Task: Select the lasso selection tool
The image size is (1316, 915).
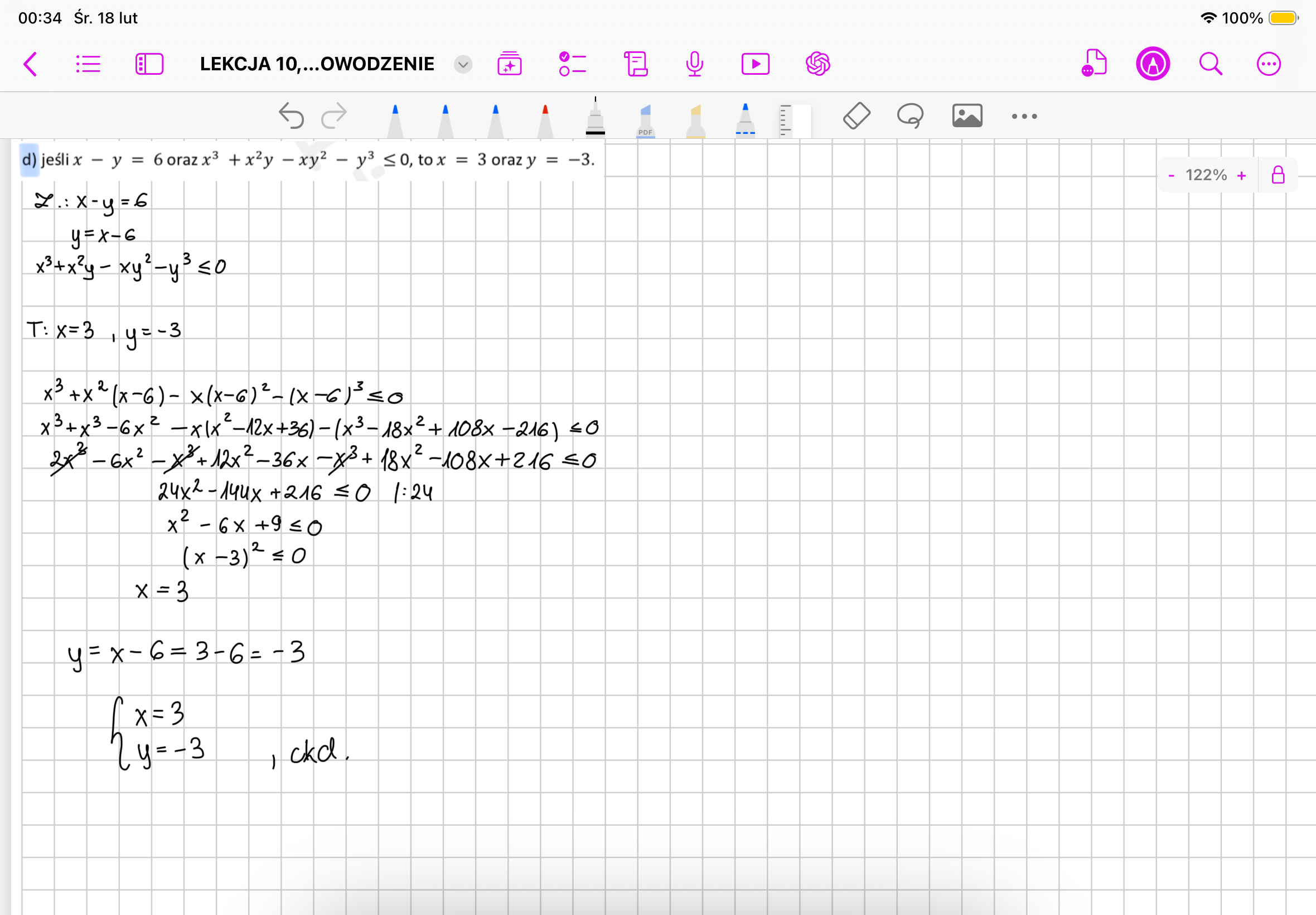Action: pyautogui.click(x=910, y=115)
